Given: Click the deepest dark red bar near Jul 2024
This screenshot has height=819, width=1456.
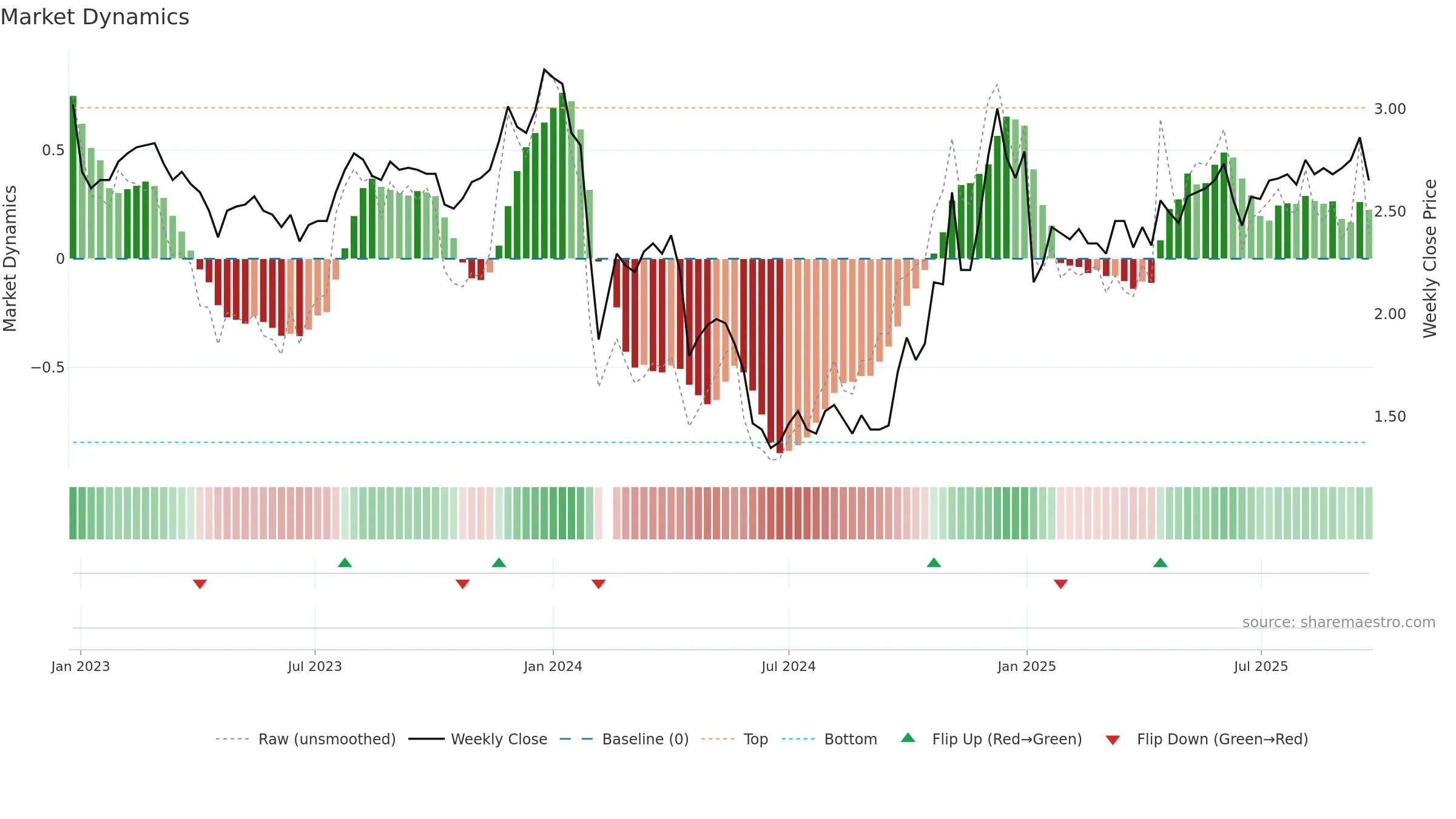Looking at the screenshot, I should (x=780, y=356).
